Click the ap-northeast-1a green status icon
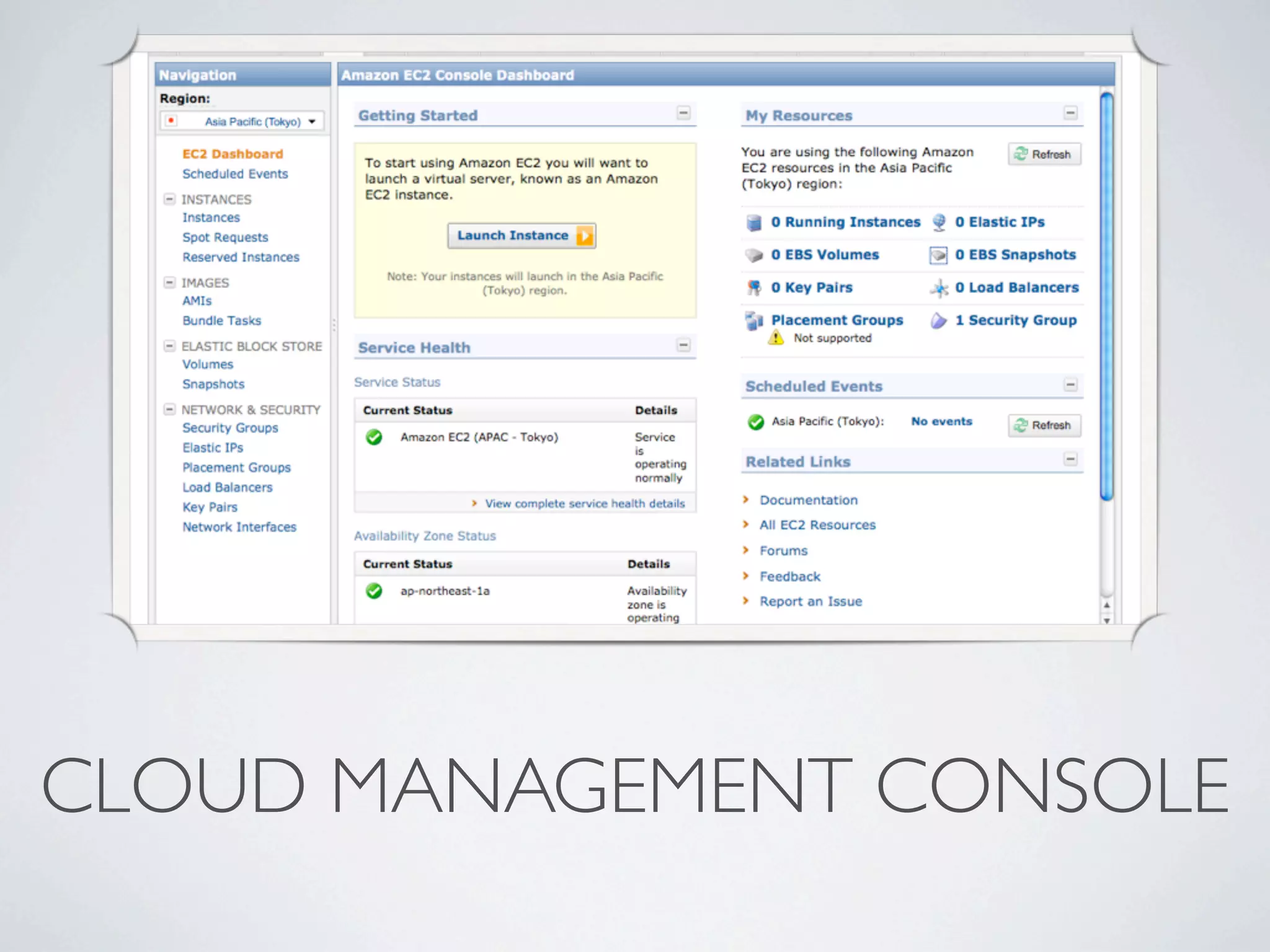Screen dimensions: 1270x952 coord(374,591)
